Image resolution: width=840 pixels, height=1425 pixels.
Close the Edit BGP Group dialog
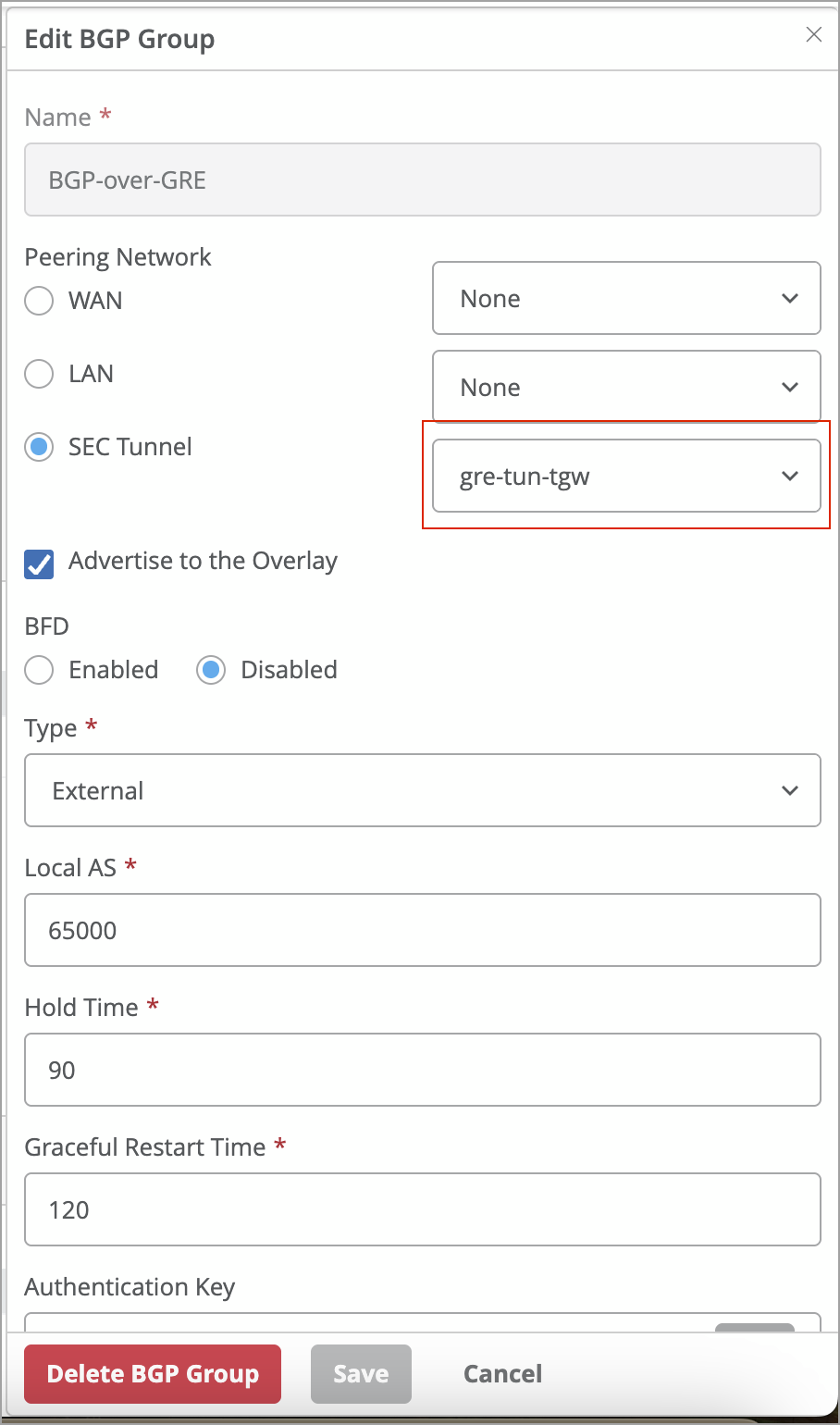coord(814,35)
